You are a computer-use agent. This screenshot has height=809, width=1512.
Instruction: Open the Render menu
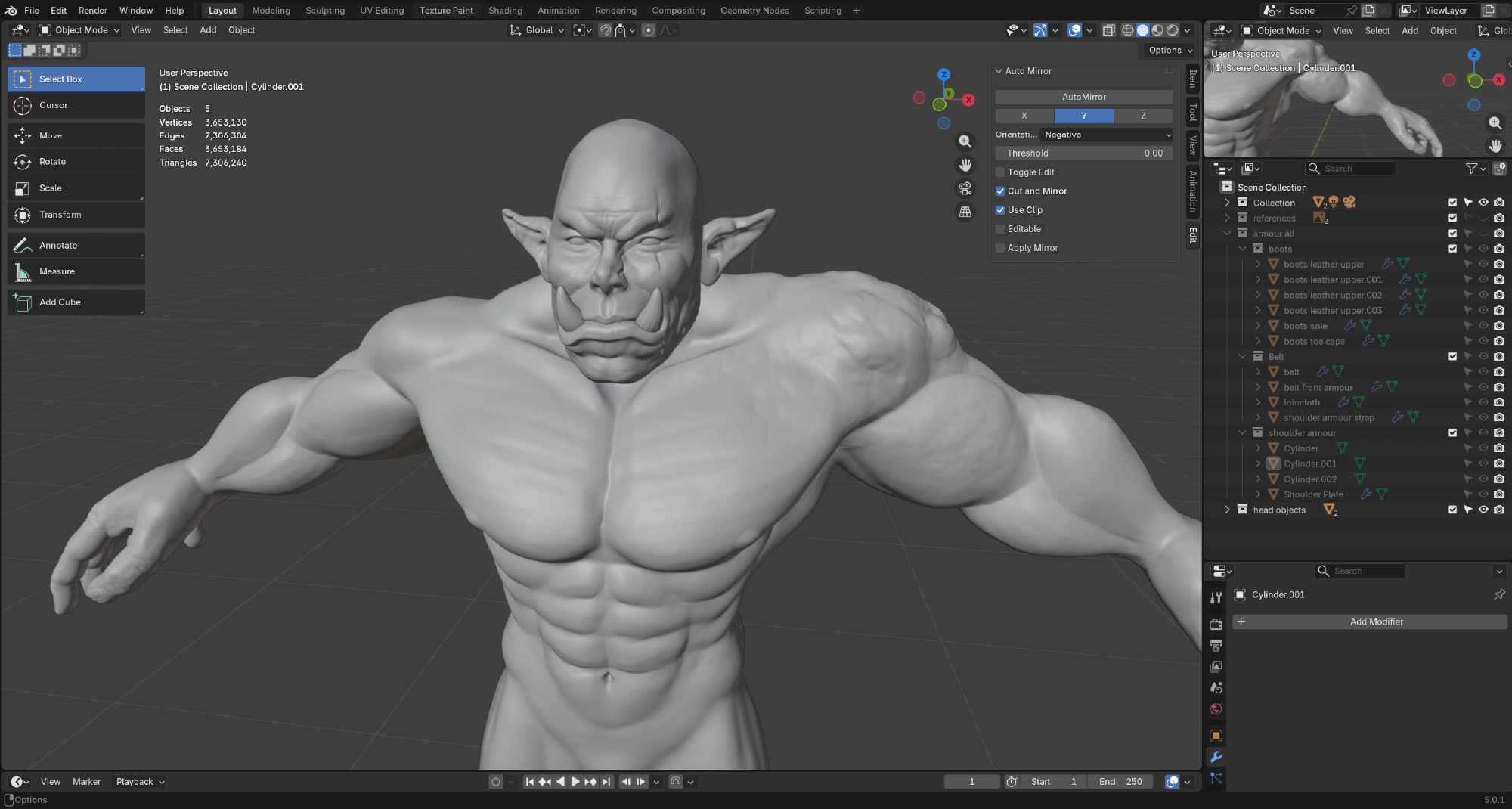[93, 11]
